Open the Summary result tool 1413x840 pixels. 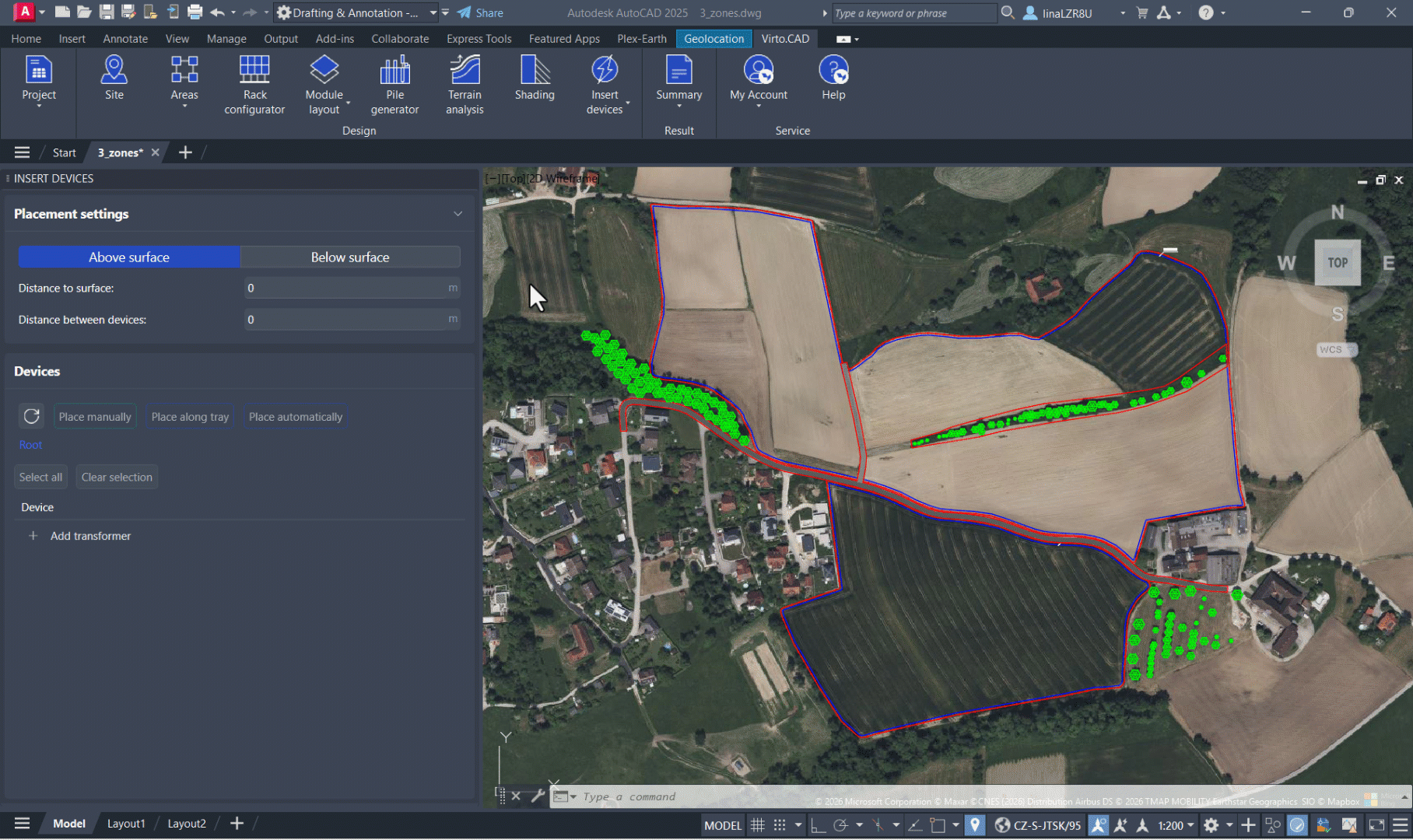click(678, 79)
